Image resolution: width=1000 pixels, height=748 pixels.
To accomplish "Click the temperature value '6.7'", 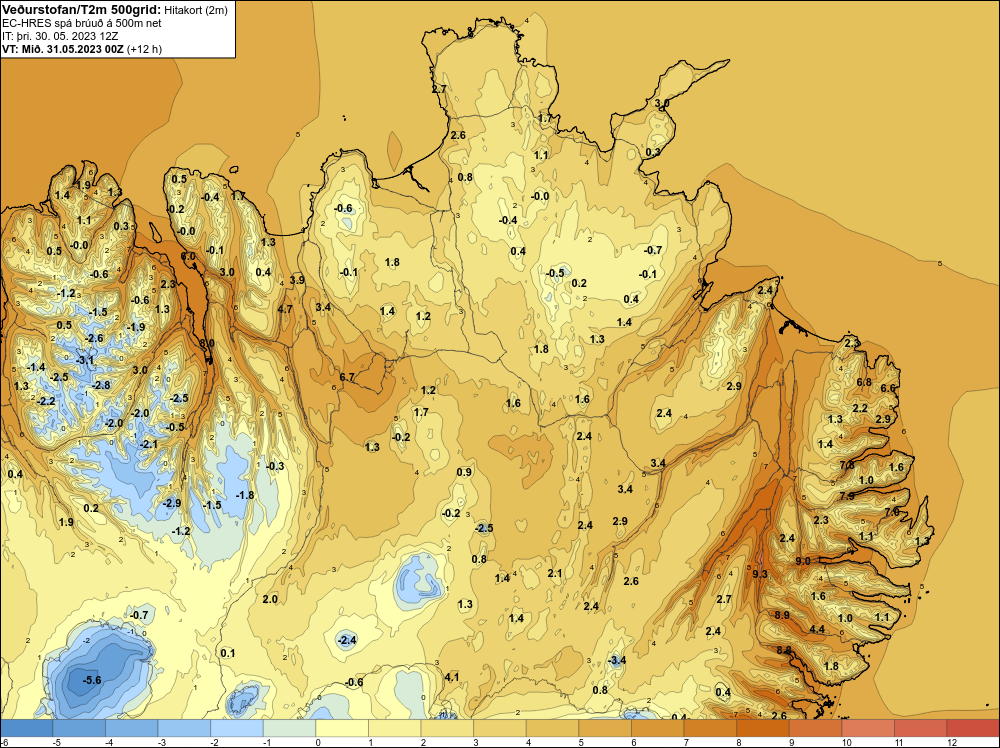I will [347, 377].
